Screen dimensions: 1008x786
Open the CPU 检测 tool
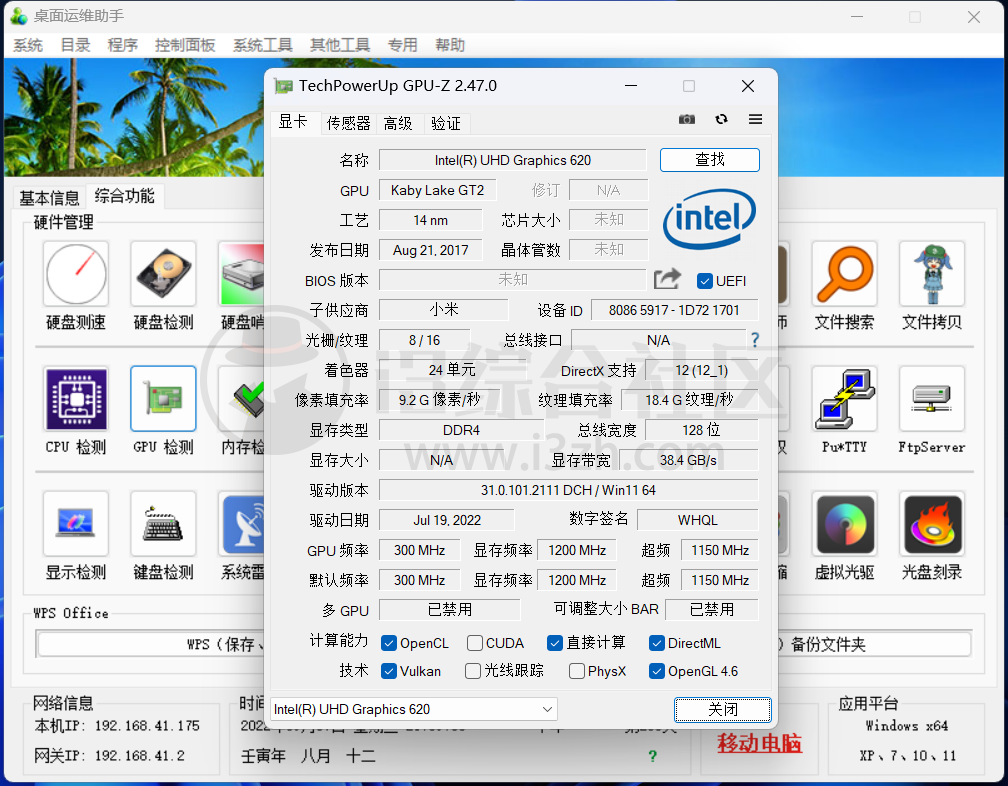point(76,399)
